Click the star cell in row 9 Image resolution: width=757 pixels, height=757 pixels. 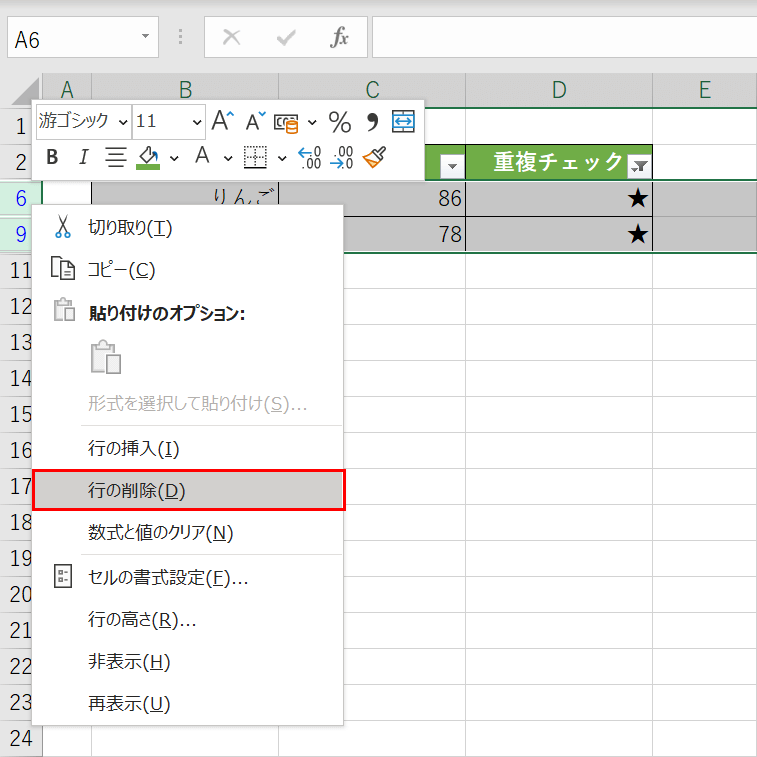pyautogui.click(x=559, y=234)
